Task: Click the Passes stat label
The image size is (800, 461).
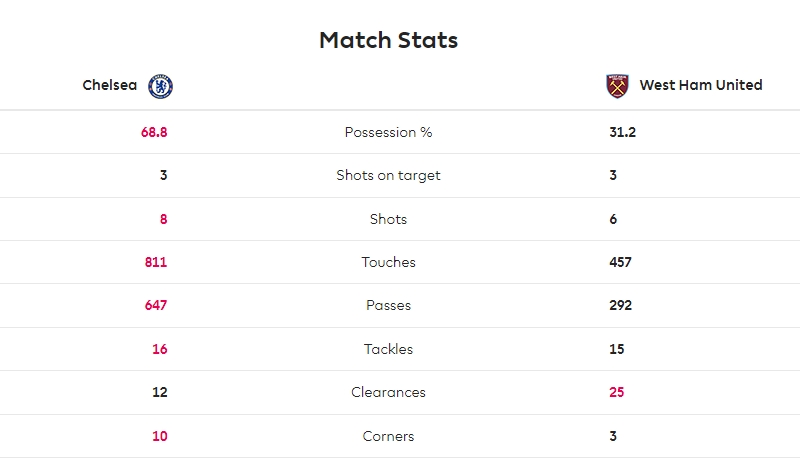Action: click(388, 305)
